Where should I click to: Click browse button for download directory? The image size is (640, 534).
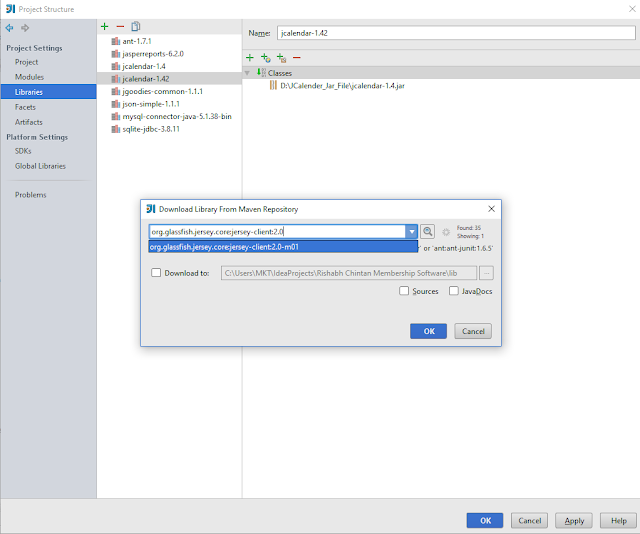[x=486, y=273]
